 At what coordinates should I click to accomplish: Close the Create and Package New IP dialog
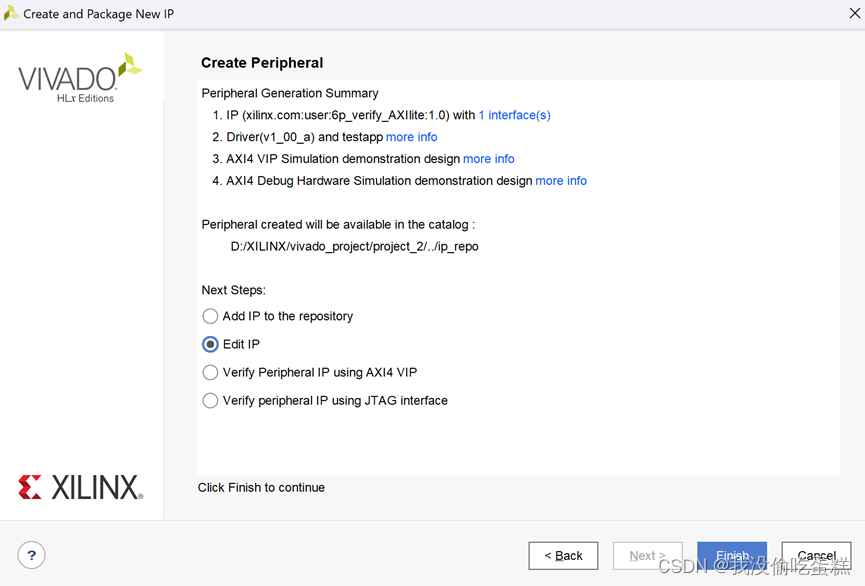[x=853, y=14]
